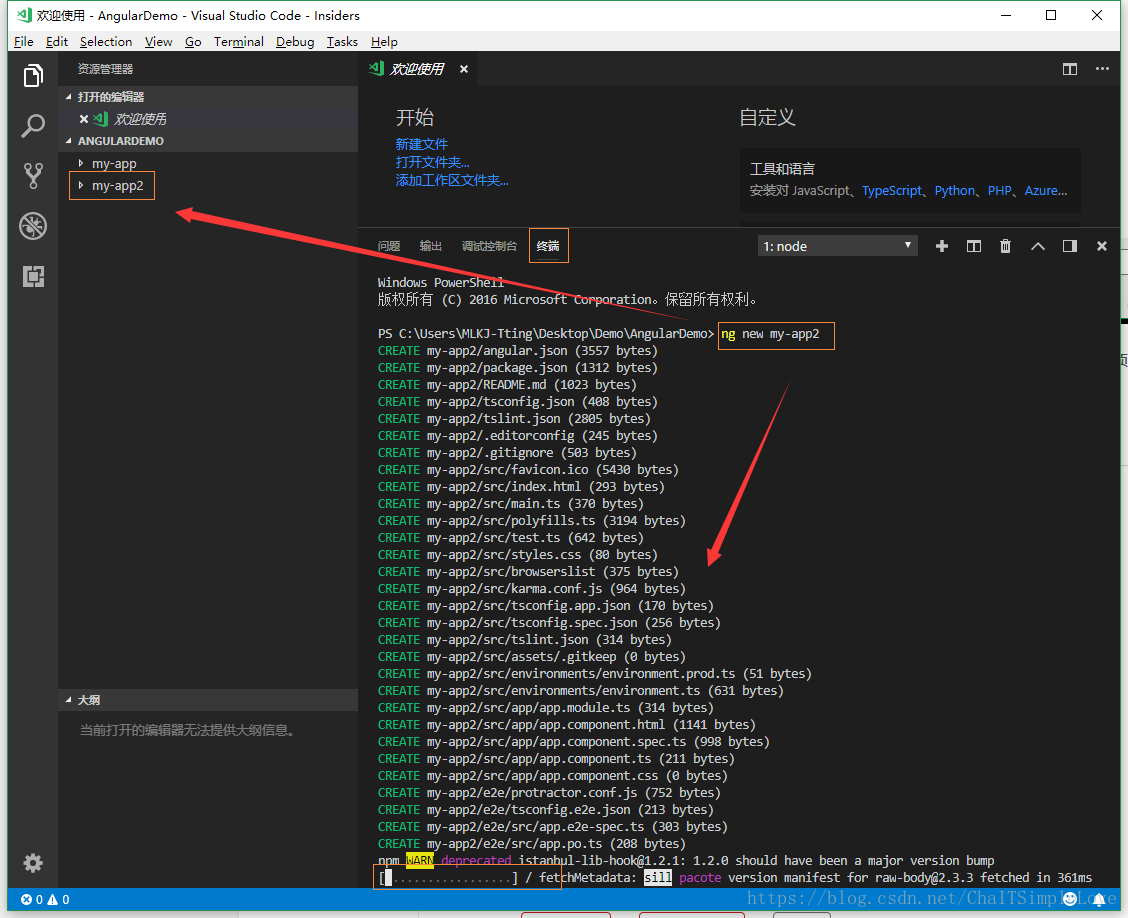Switch to the 问题 problems tab
1128x918 pixels.
tap(389, 246)
